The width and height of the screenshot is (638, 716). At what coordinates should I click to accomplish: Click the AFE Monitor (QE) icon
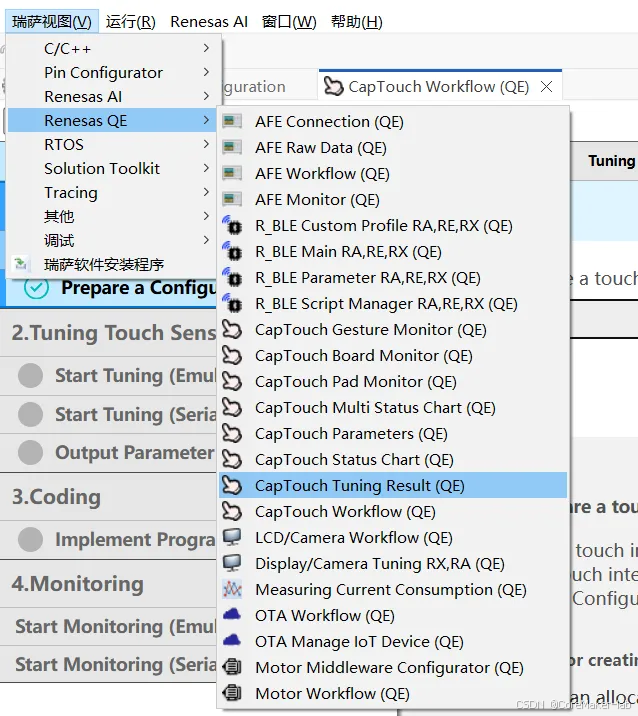[232, 200]
